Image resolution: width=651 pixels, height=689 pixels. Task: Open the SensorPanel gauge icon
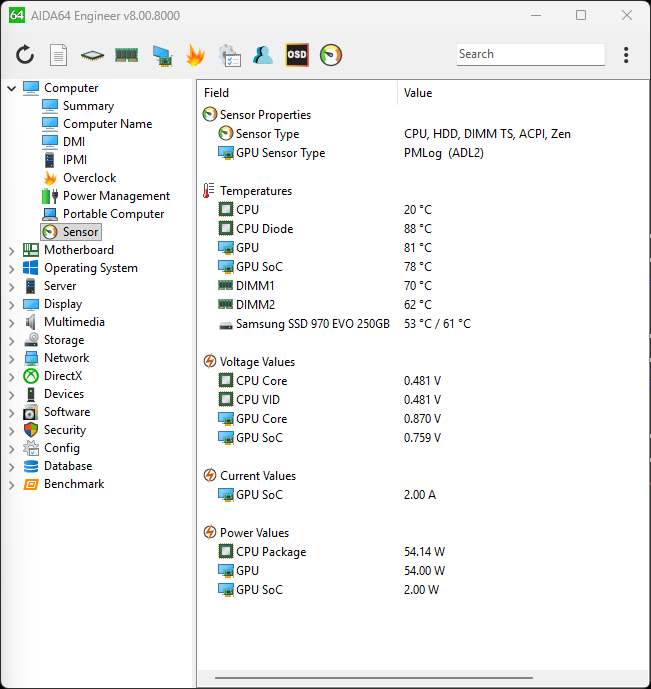click(331, 55)
